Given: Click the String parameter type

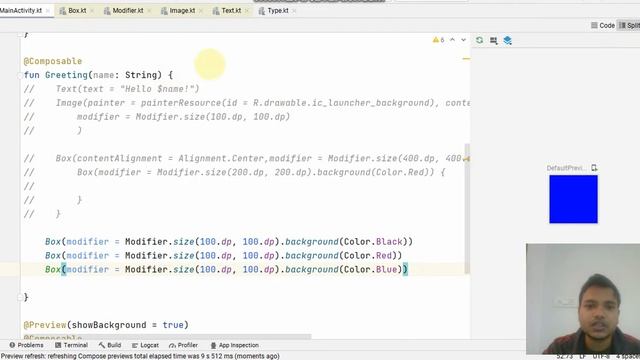Looking at the screenshot, I should [x=141, y=75].
